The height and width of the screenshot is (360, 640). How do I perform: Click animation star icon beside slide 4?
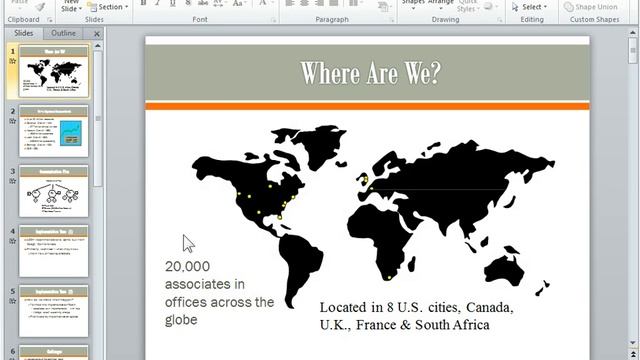[13, 241]
